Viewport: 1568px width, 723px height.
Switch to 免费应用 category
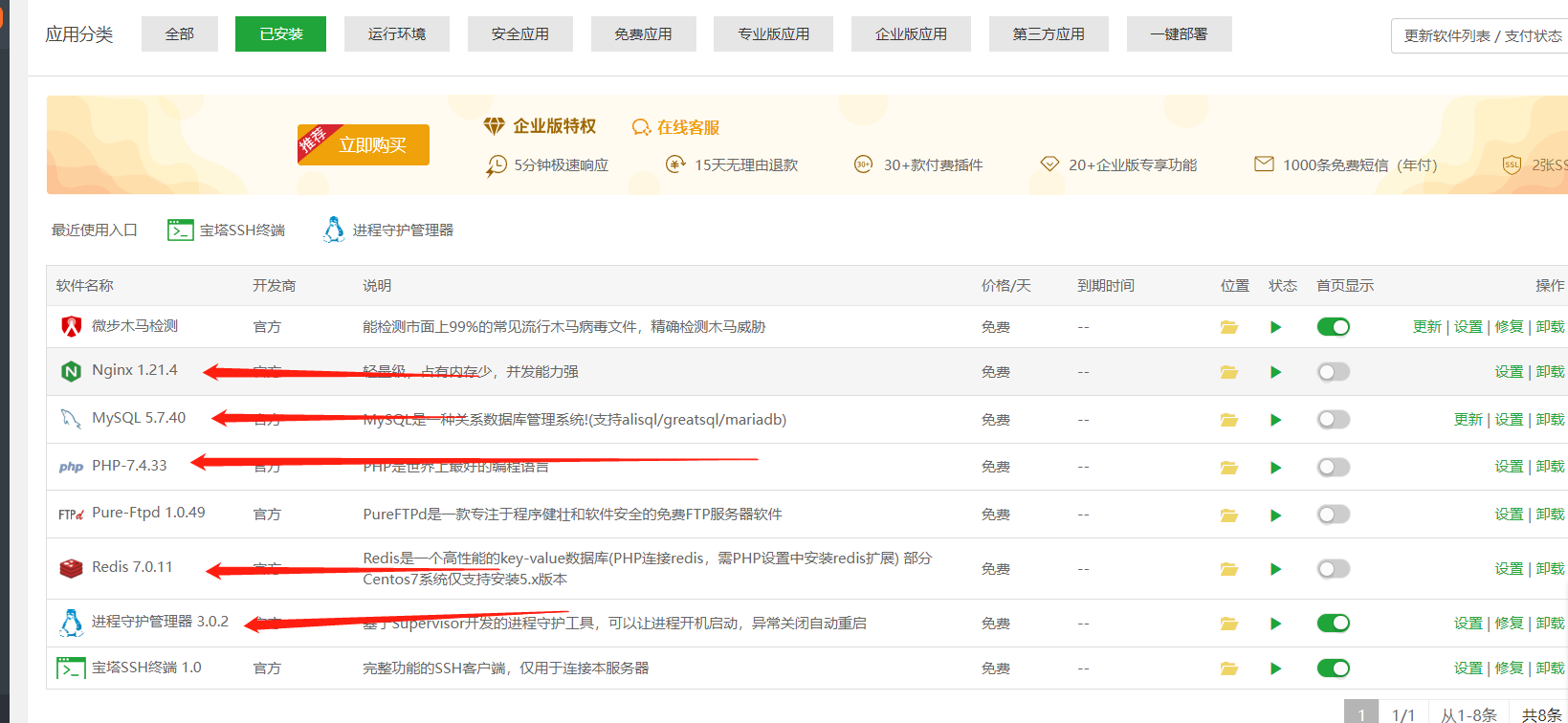tap(644, 33)
